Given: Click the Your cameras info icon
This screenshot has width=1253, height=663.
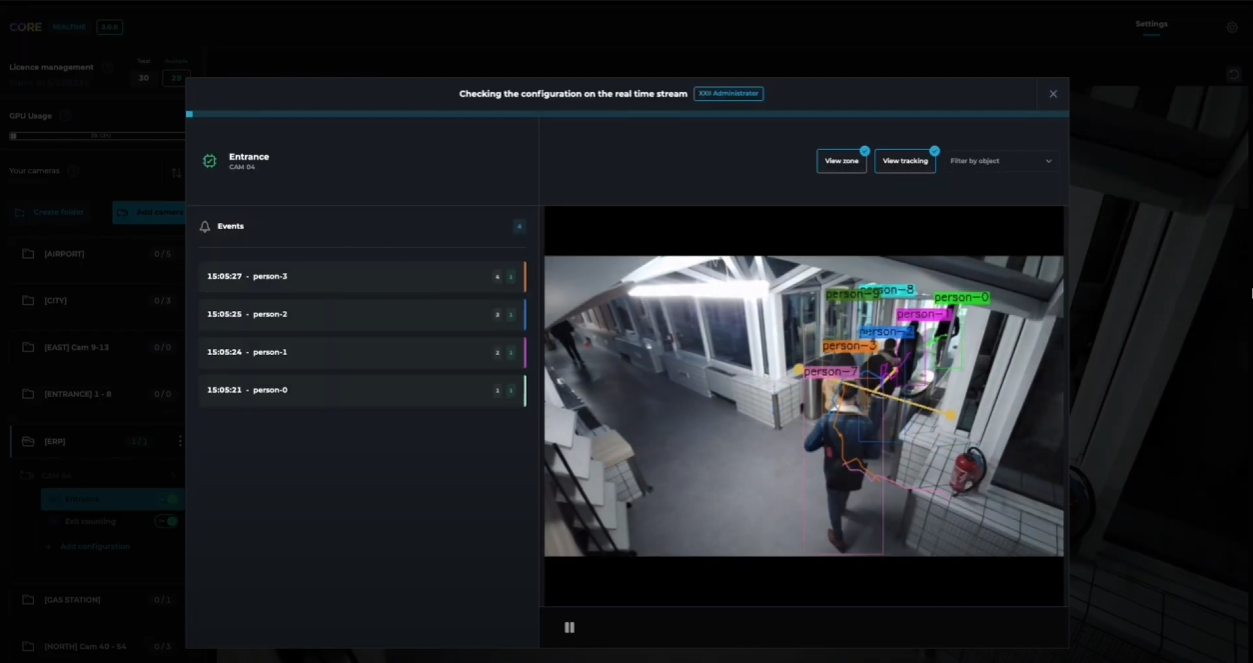Looking at the screenshot, I should (x=72, y=171).
